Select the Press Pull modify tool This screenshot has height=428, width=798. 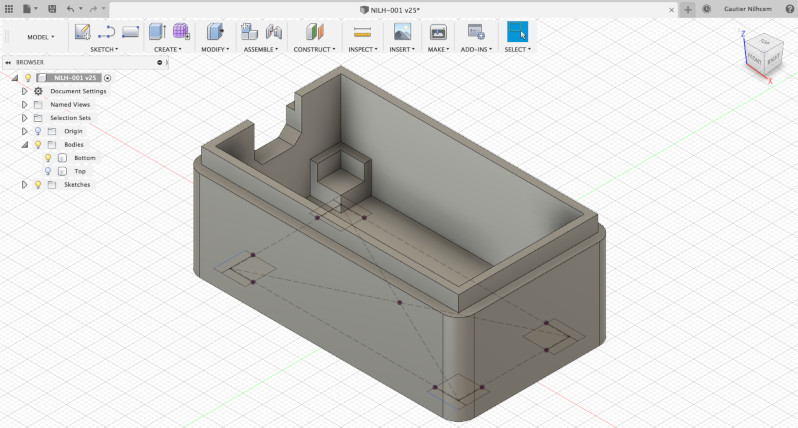coord(215,32)
